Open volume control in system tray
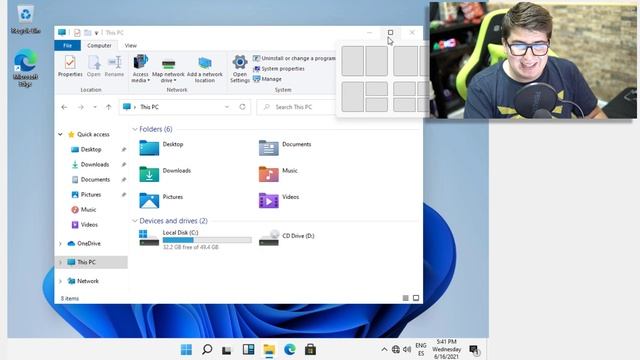 pyautogui.click(x=407, y=349)
